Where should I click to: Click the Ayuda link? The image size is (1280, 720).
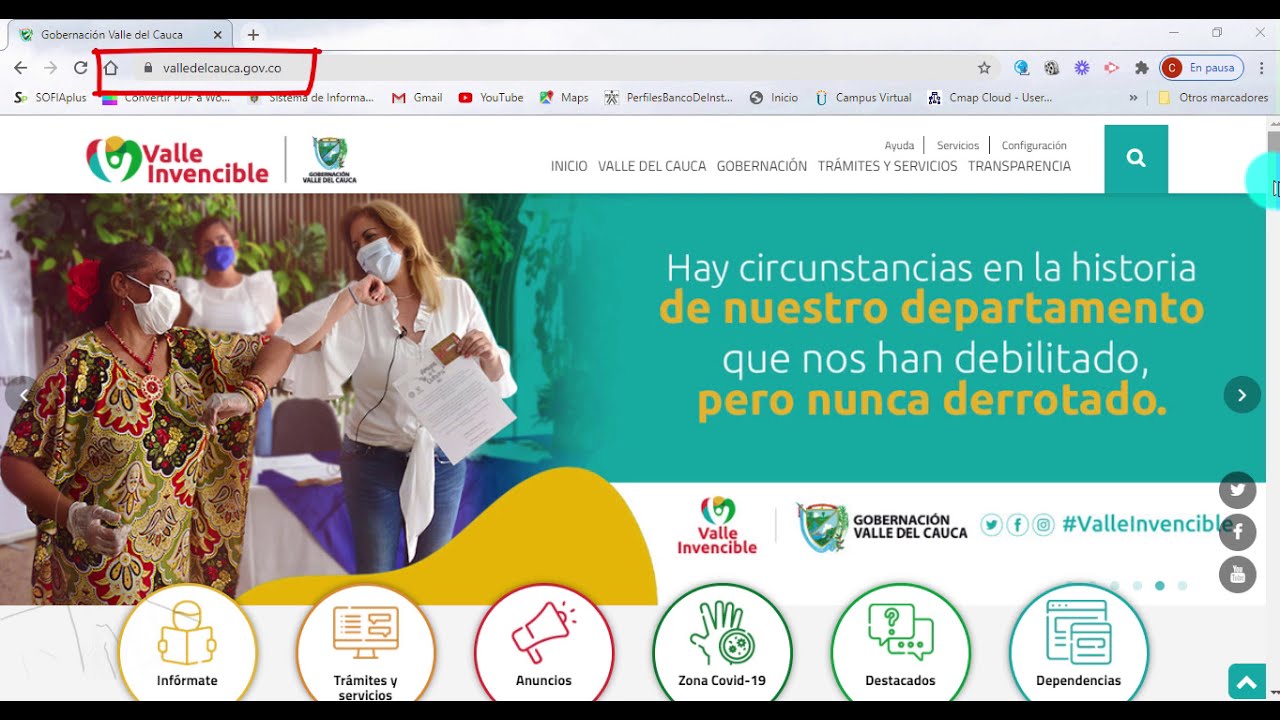coord(899,145)
